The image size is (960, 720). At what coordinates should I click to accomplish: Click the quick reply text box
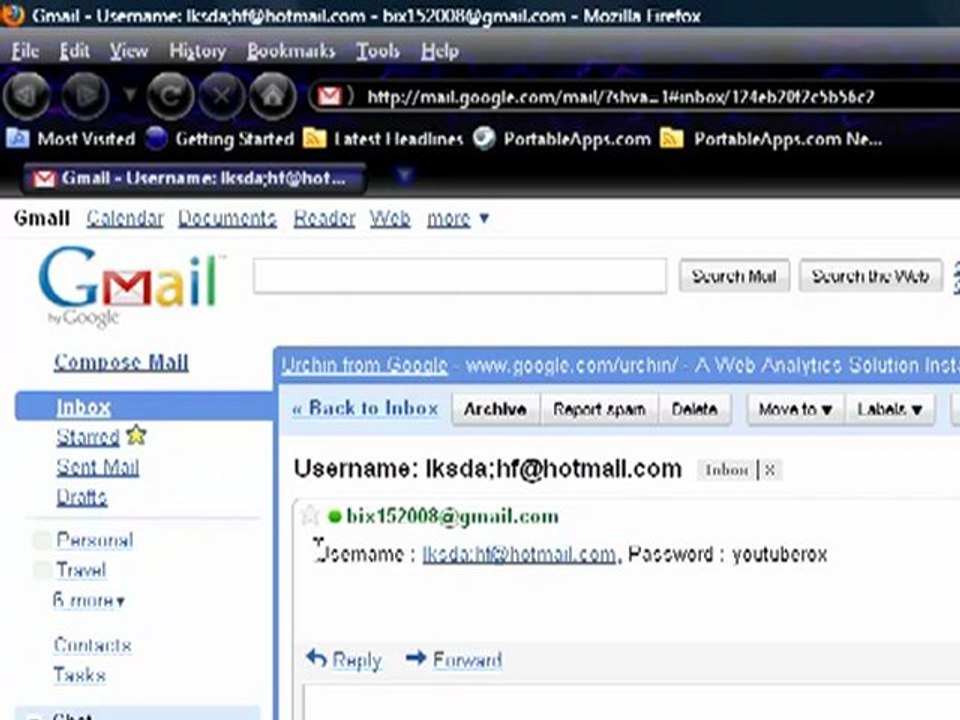(631, 703)
